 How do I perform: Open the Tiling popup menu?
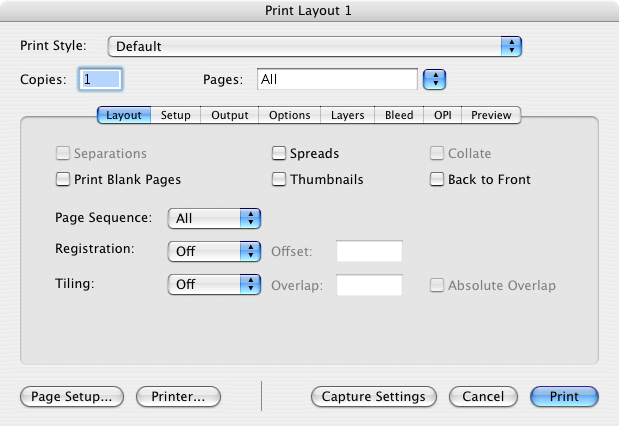(214, 284)
